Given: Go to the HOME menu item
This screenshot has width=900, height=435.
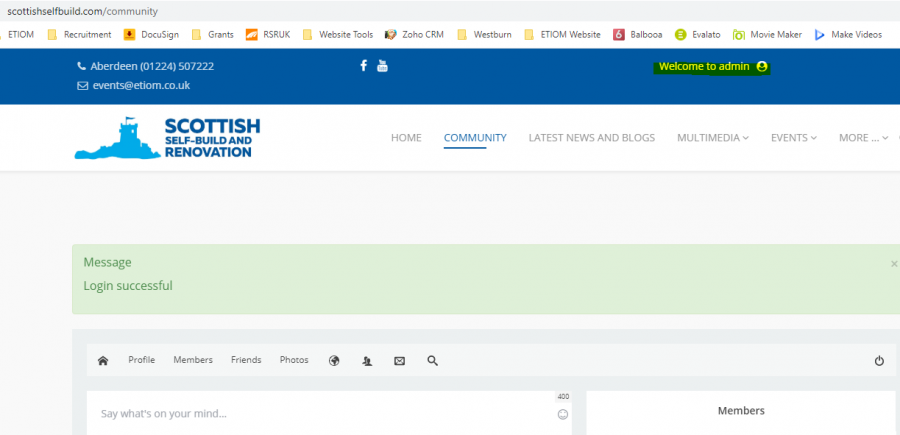Looking at the screenshot, I should pyautogui.click(x=406, y=138).
